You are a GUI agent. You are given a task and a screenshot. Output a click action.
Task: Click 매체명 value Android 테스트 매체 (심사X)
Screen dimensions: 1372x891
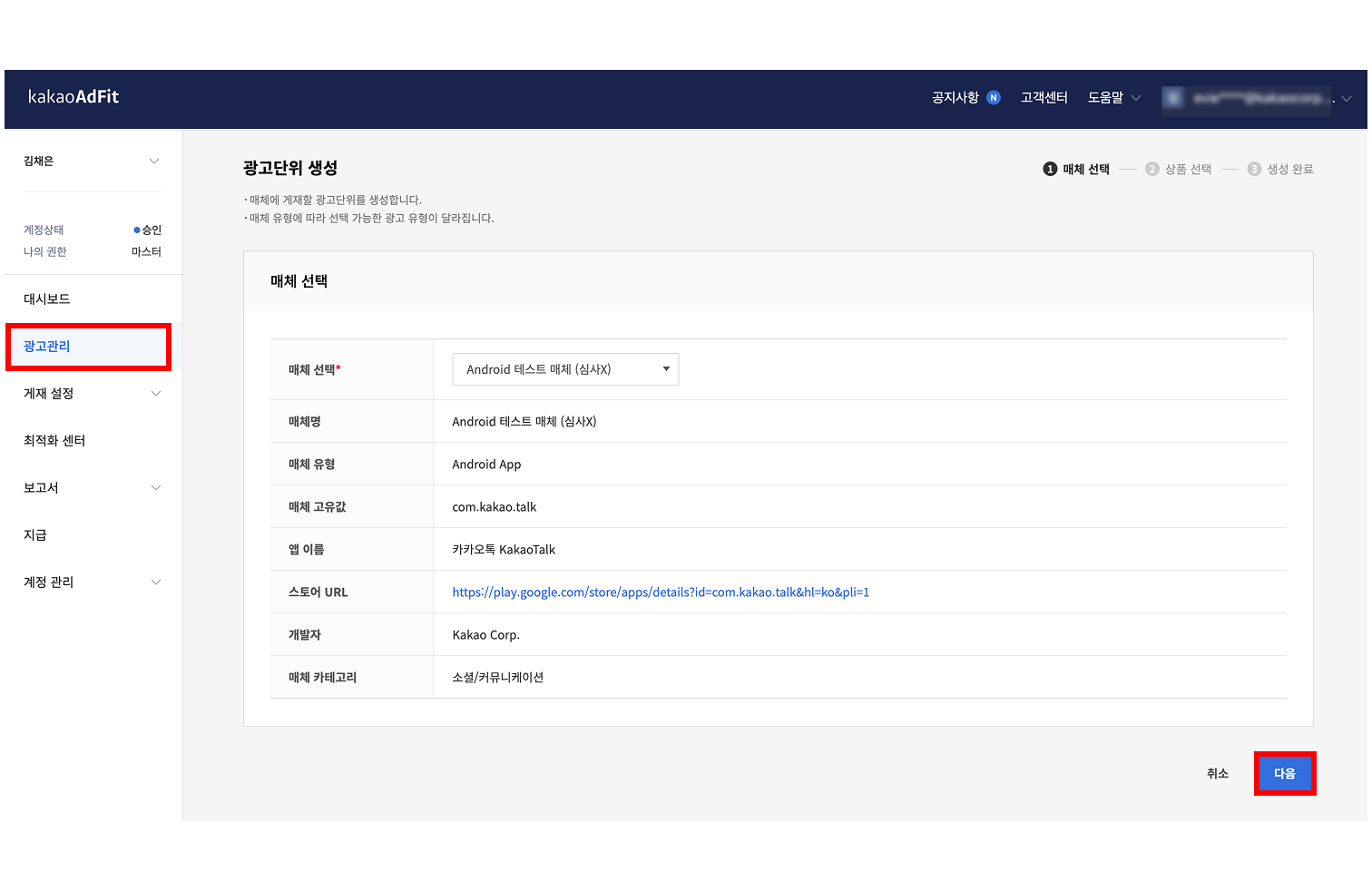pyautogui.click(x=524, y=421)
